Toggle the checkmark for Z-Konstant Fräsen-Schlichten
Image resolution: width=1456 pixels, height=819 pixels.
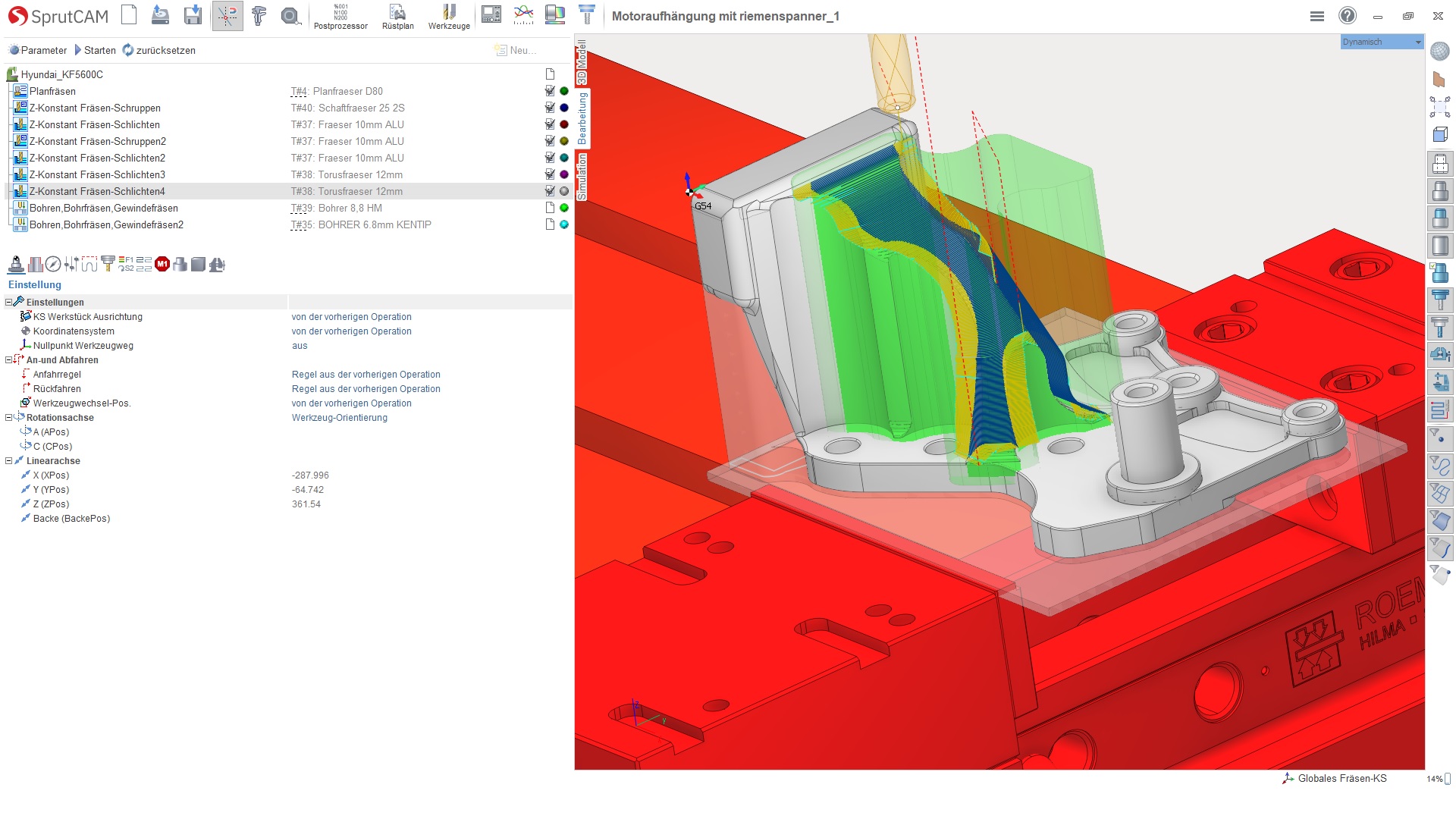550,124
